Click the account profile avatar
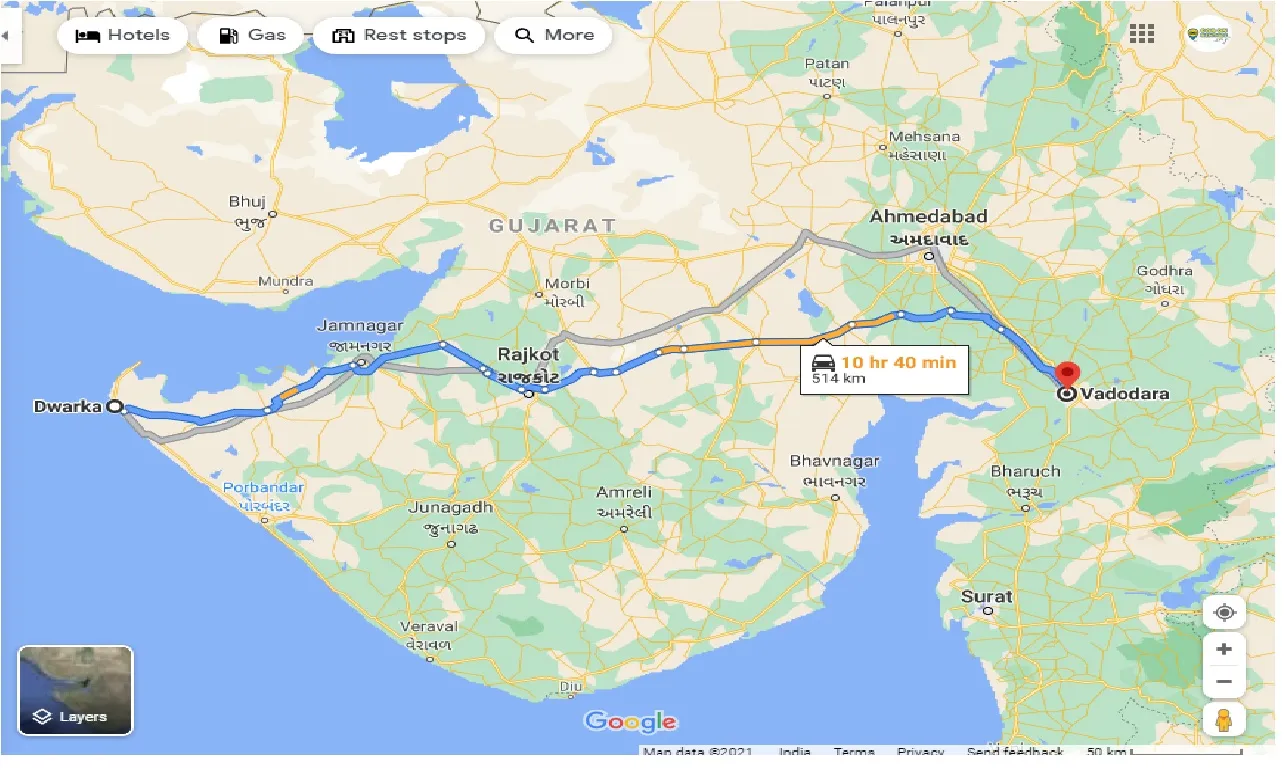The height and width of the screenshot is (770, 1284). [1208, 34]
